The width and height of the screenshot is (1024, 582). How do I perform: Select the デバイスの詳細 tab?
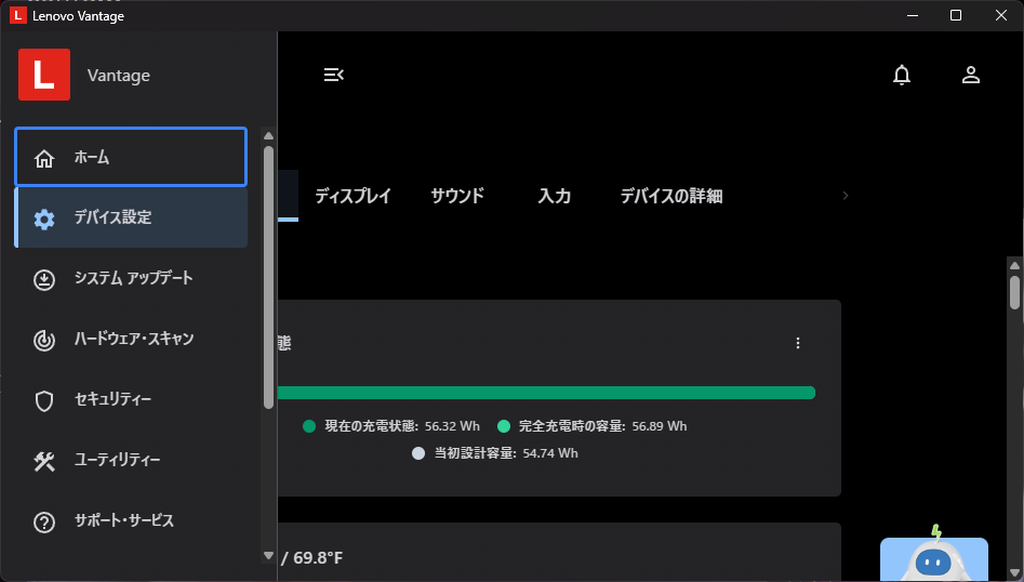click(671, 196)
